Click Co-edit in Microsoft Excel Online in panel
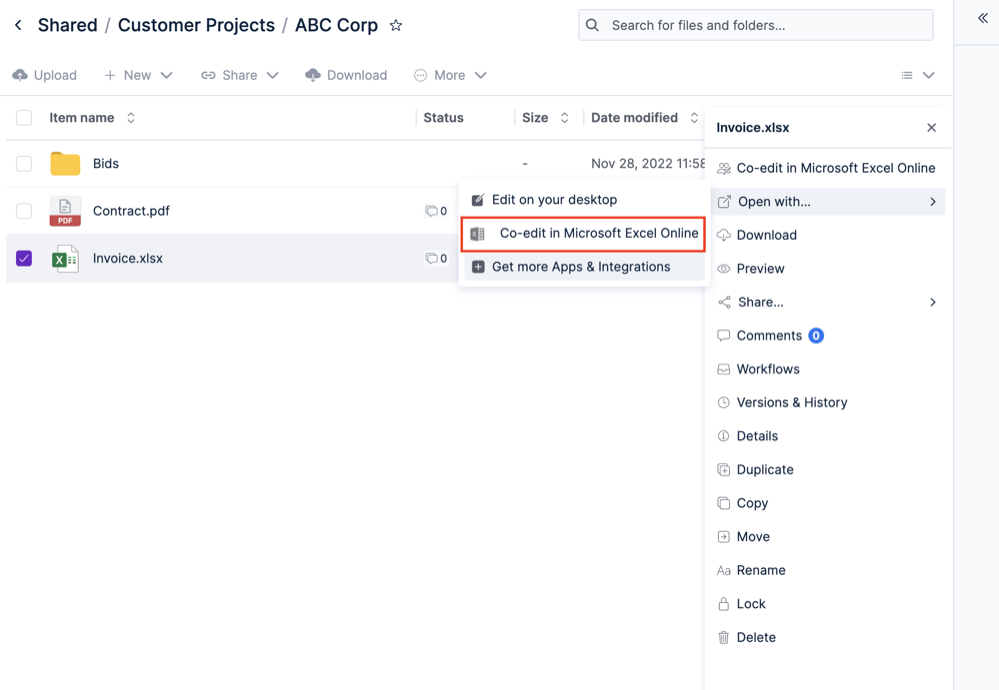 [828, 168]
